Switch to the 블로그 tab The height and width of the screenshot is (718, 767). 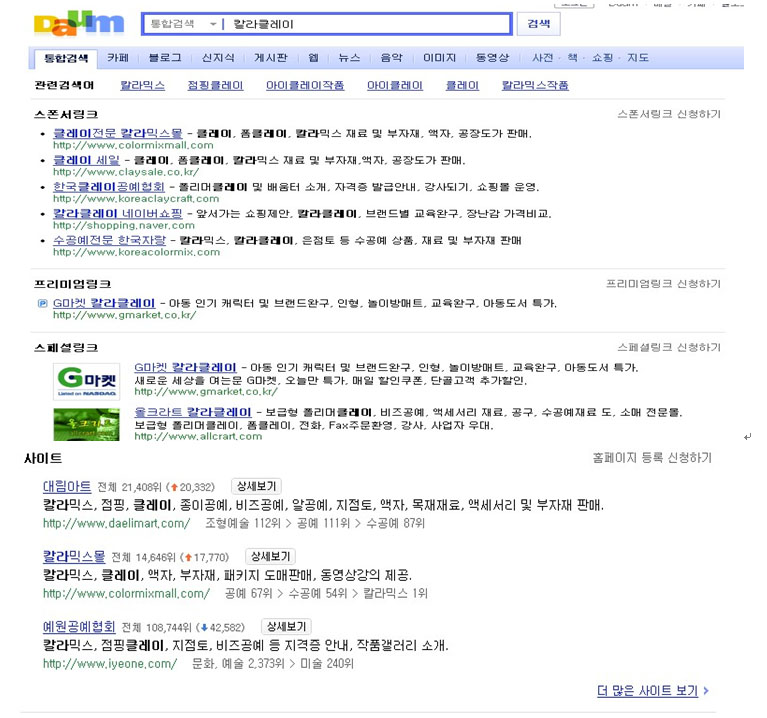165,58
